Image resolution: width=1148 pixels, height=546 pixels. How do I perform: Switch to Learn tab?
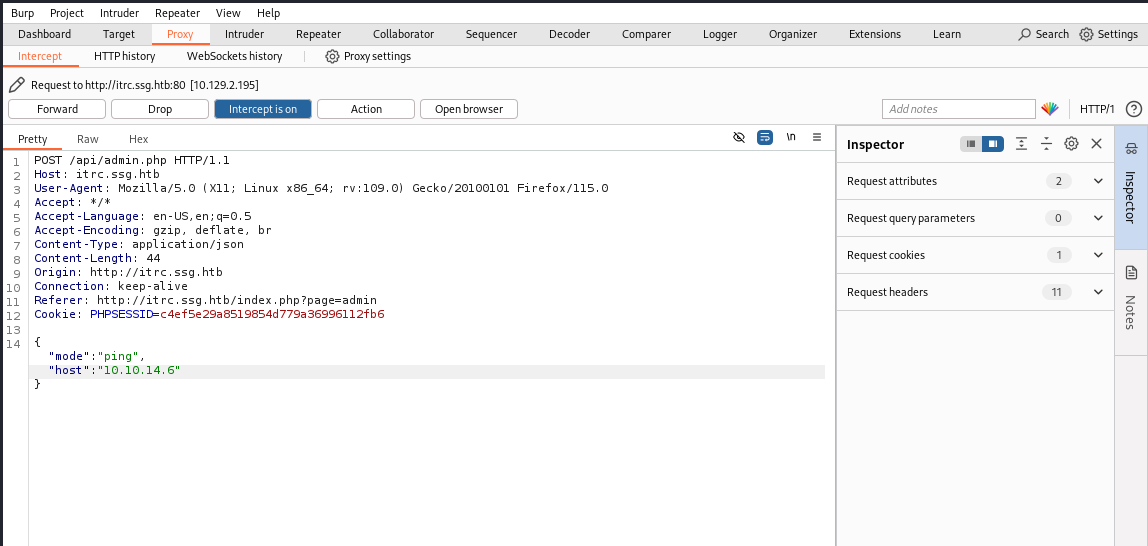pyautogui.click(x=947, y=34)
